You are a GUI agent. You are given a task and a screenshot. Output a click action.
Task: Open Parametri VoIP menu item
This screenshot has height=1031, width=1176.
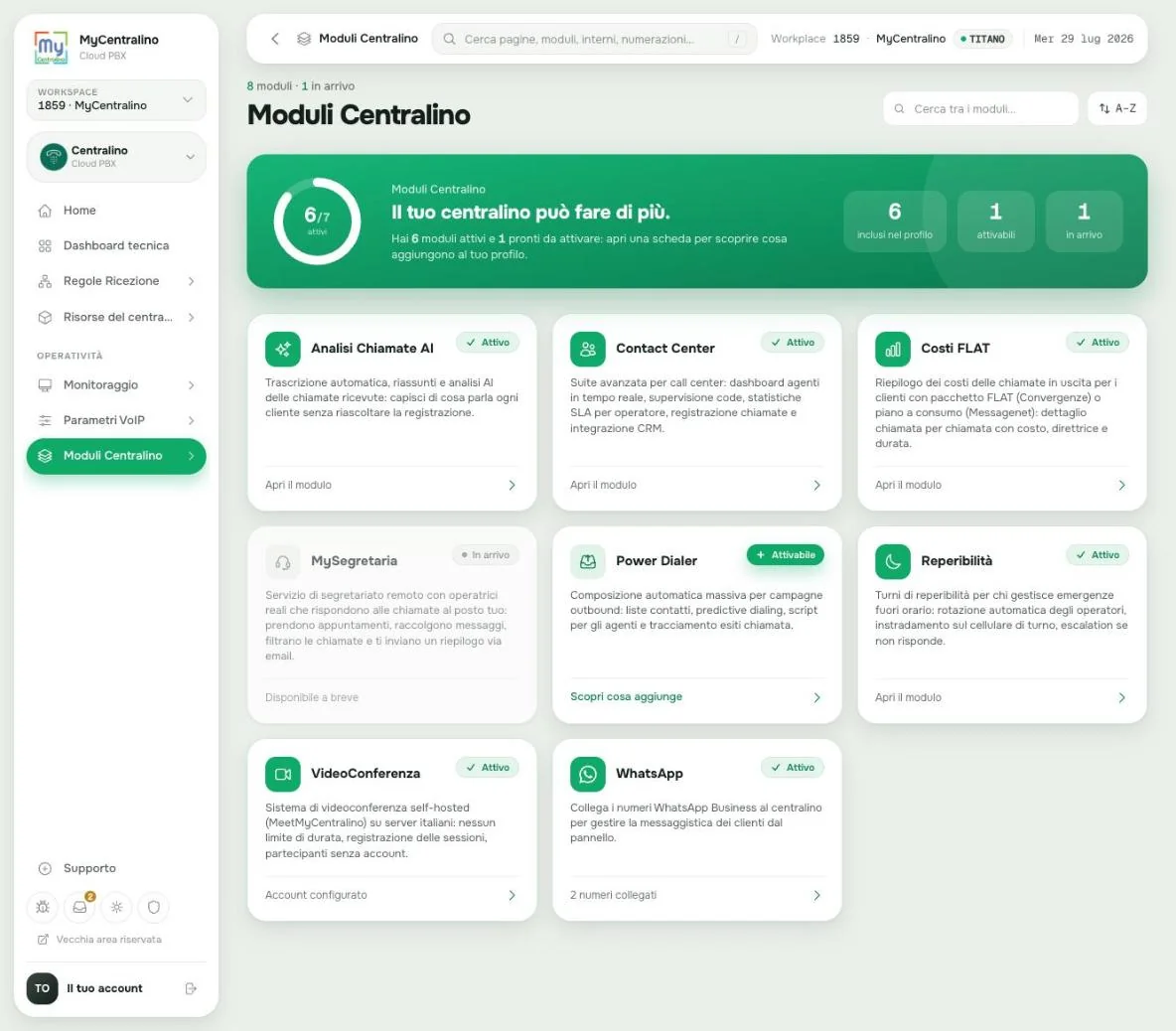pyautogui.click(x=116, y=421)
